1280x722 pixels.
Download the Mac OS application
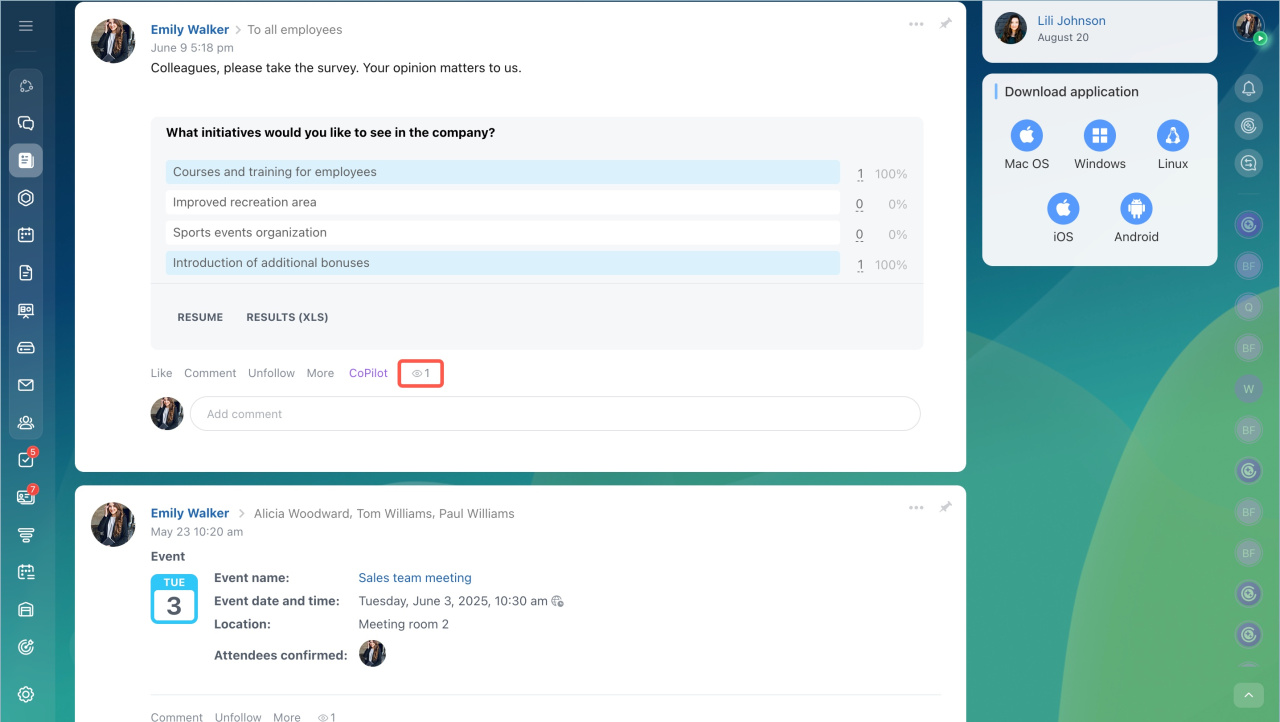1026,145
